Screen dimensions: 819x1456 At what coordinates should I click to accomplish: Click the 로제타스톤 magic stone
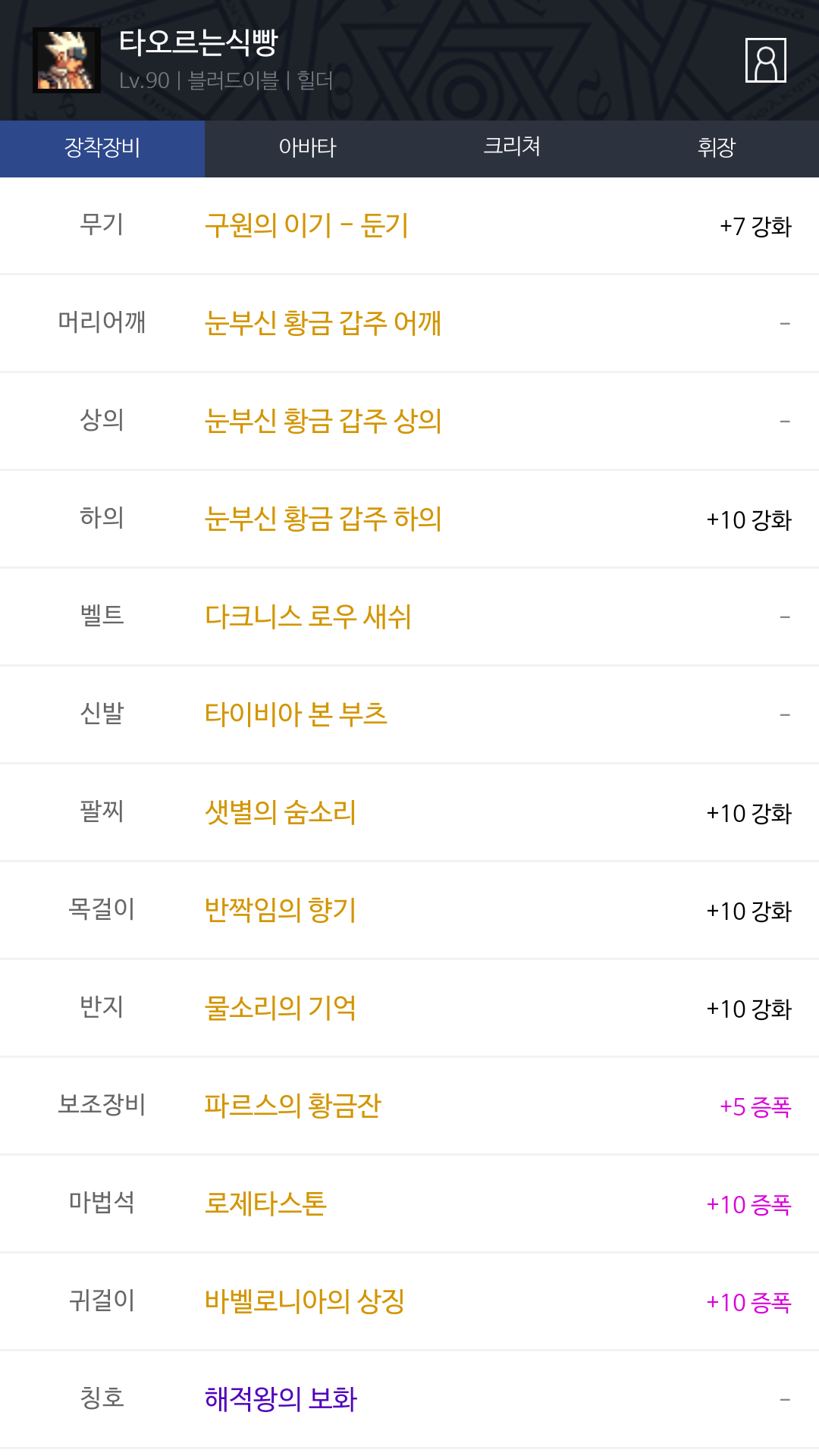[265, 1204]
